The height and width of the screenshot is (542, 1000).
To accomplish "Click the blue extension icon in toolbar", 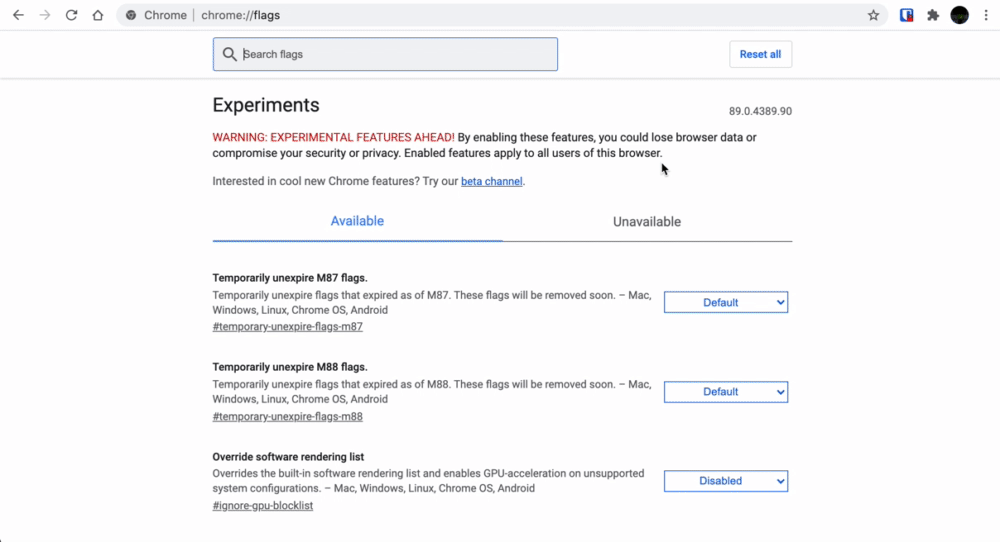I will [906, 15].
